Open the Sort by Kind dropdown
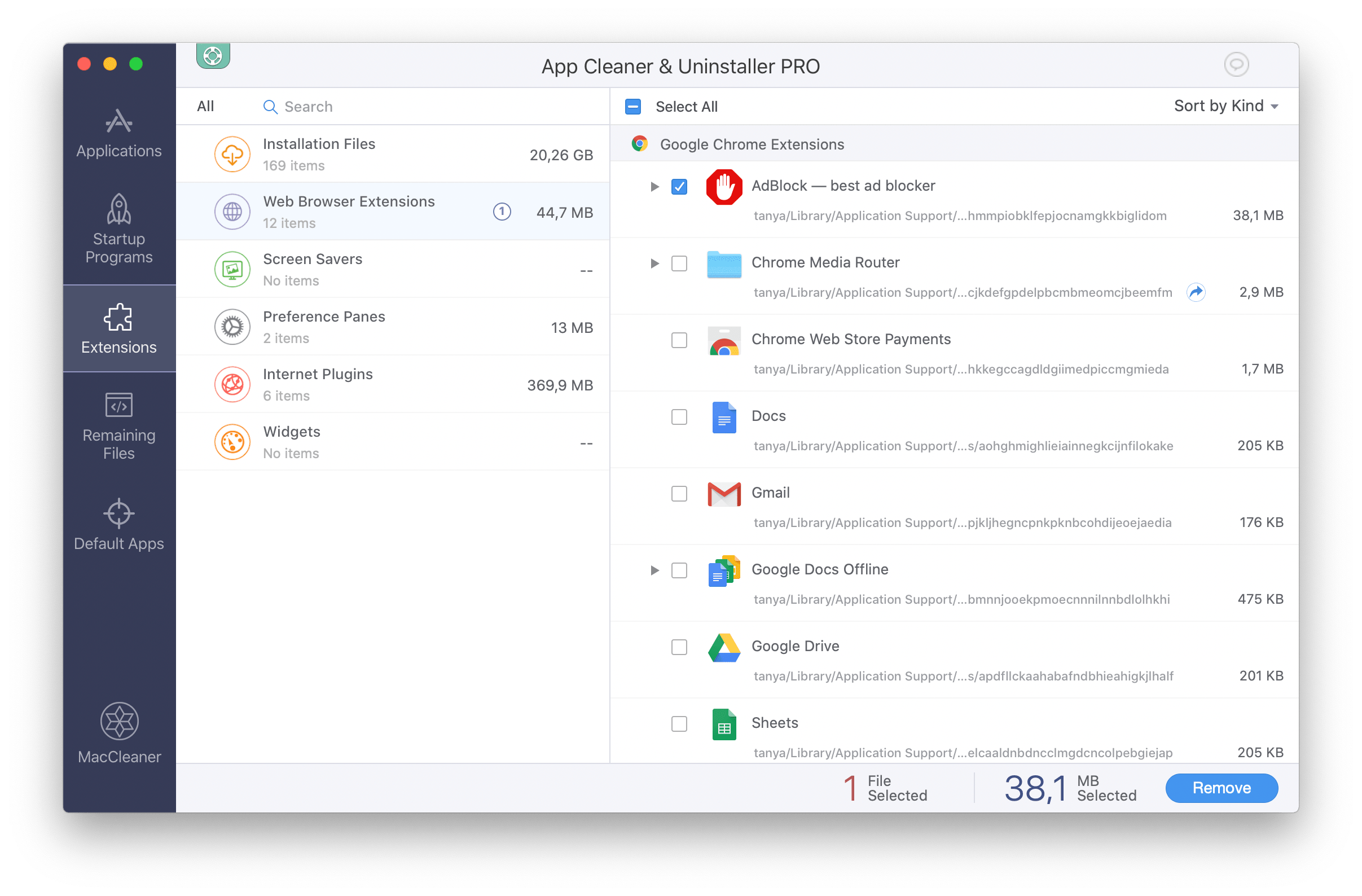The width and height of the screenshot is (1362, 896). point(1221,105)
